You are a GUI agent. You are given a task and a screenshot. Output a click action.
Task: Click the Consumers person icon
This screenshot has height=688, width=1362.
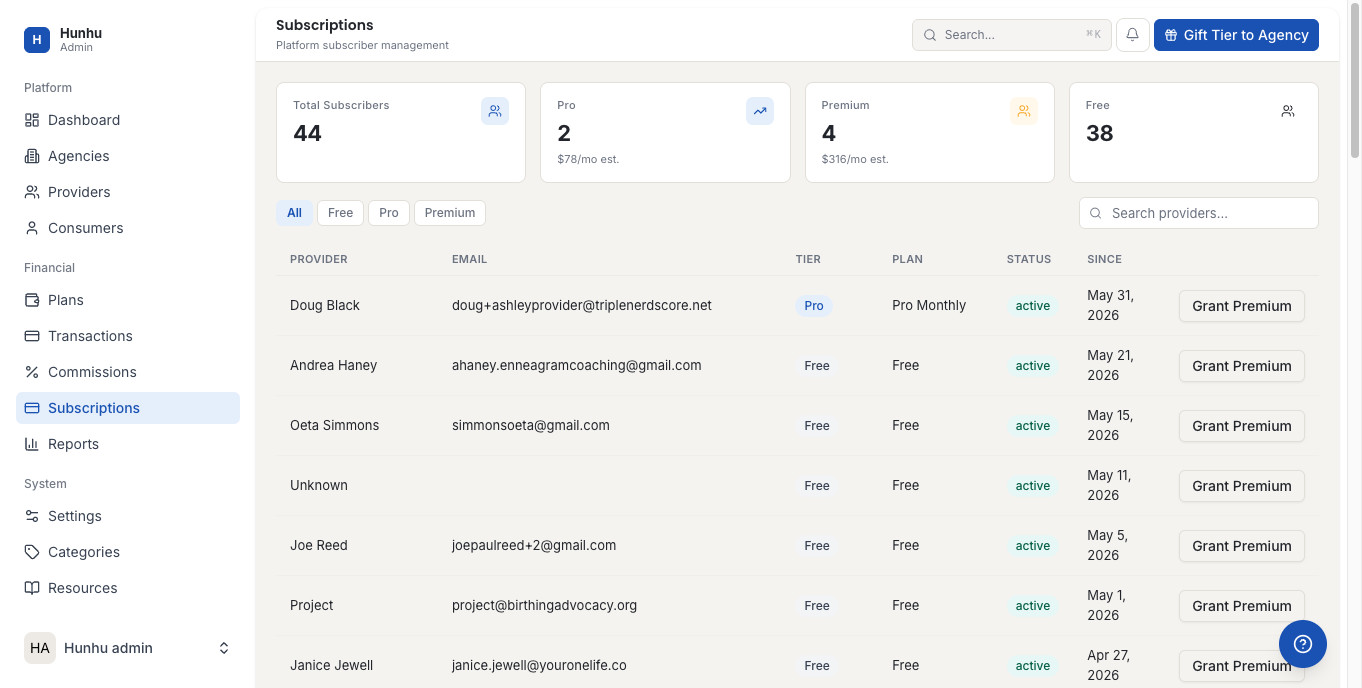click(x=32, y=228)
